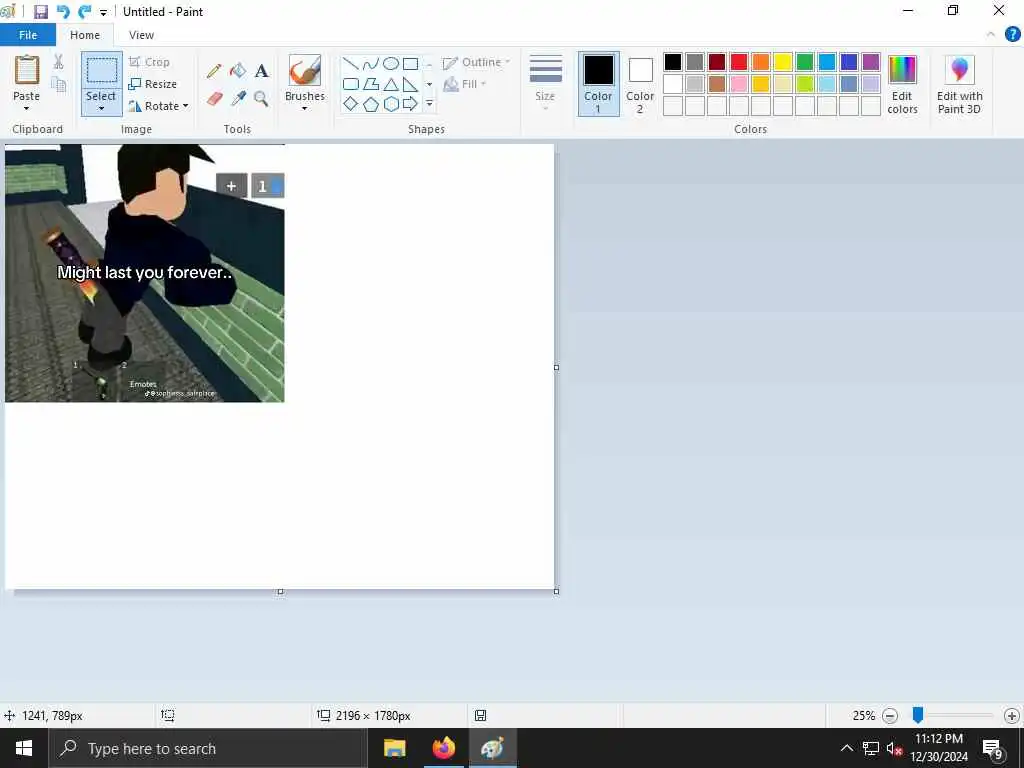1024x768 pixels.
Task: Click the Crop button
Action: click(150, 62)
